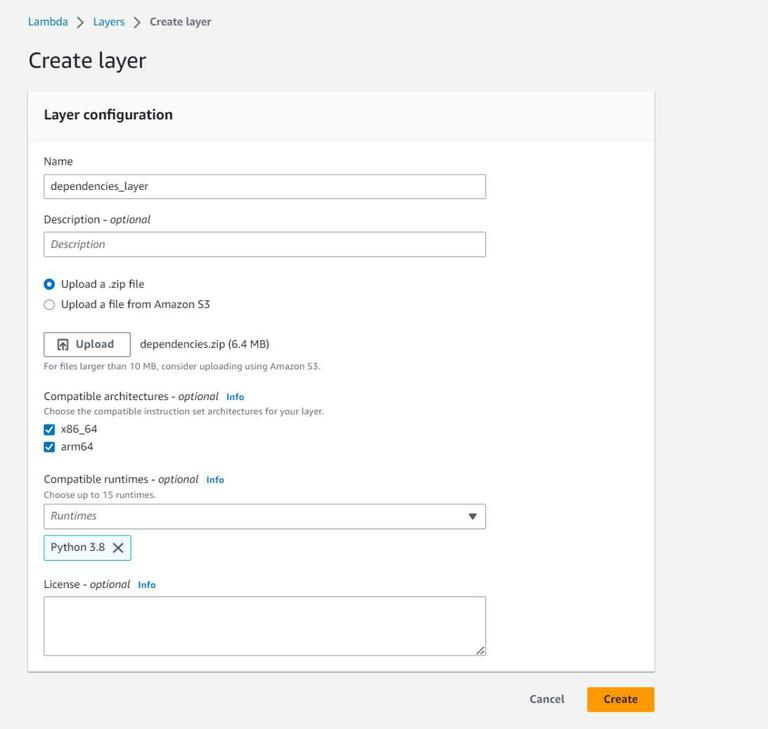Focus the Description text field
Screen dimensions: 768x729
point(265,244)
